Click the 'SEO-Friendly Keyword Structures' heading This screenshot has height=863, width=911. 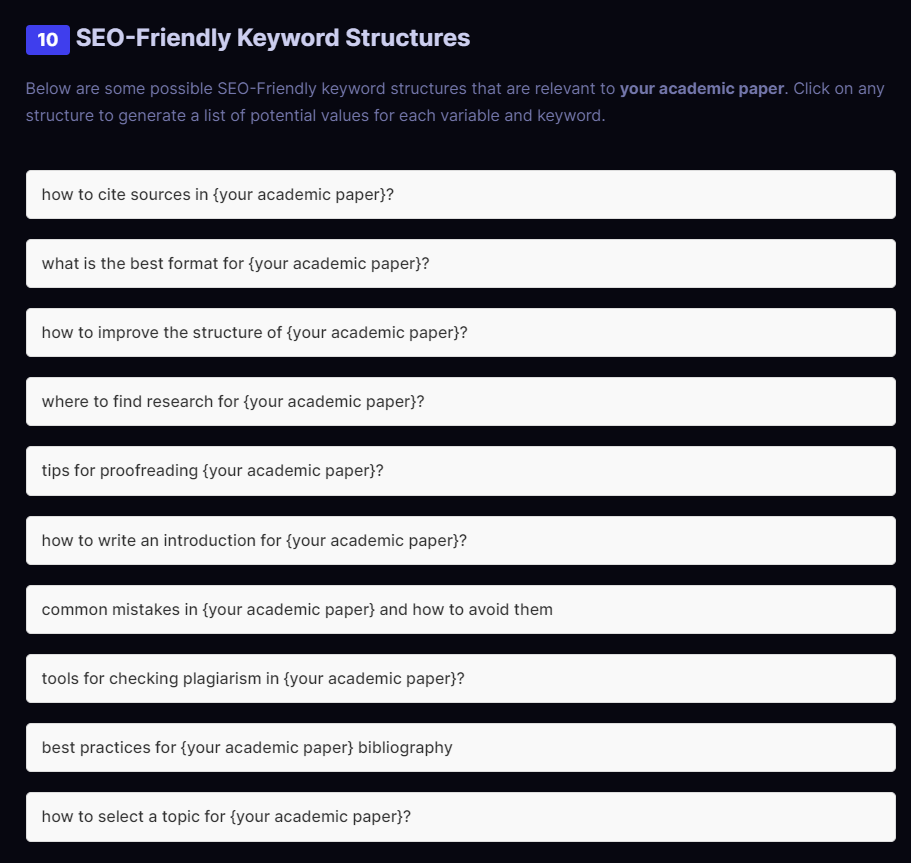point(273,39)
